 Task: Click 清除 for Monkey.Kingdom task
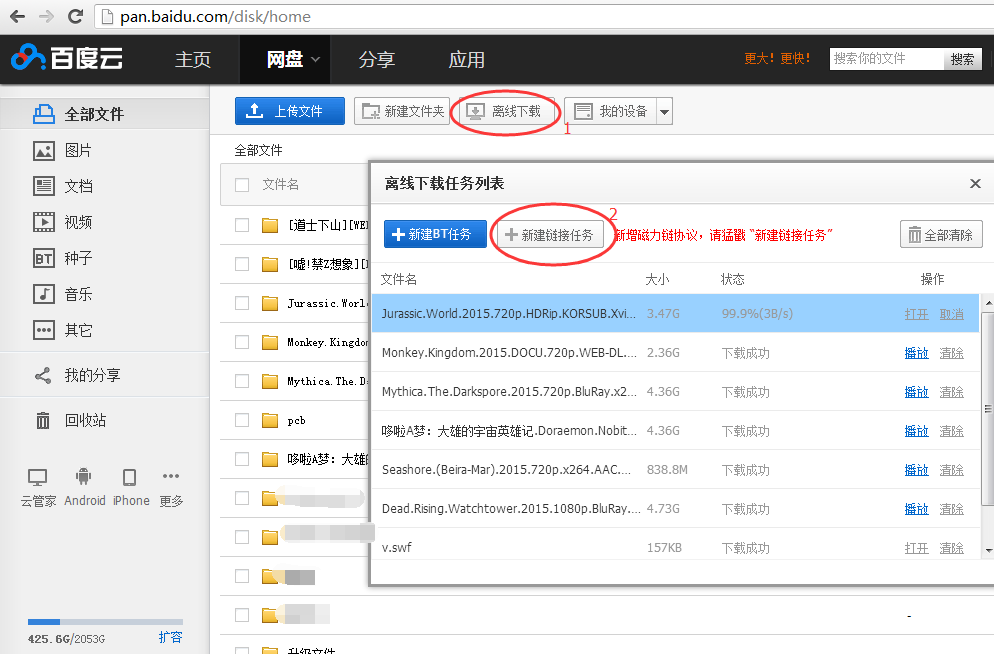[952, 353]
